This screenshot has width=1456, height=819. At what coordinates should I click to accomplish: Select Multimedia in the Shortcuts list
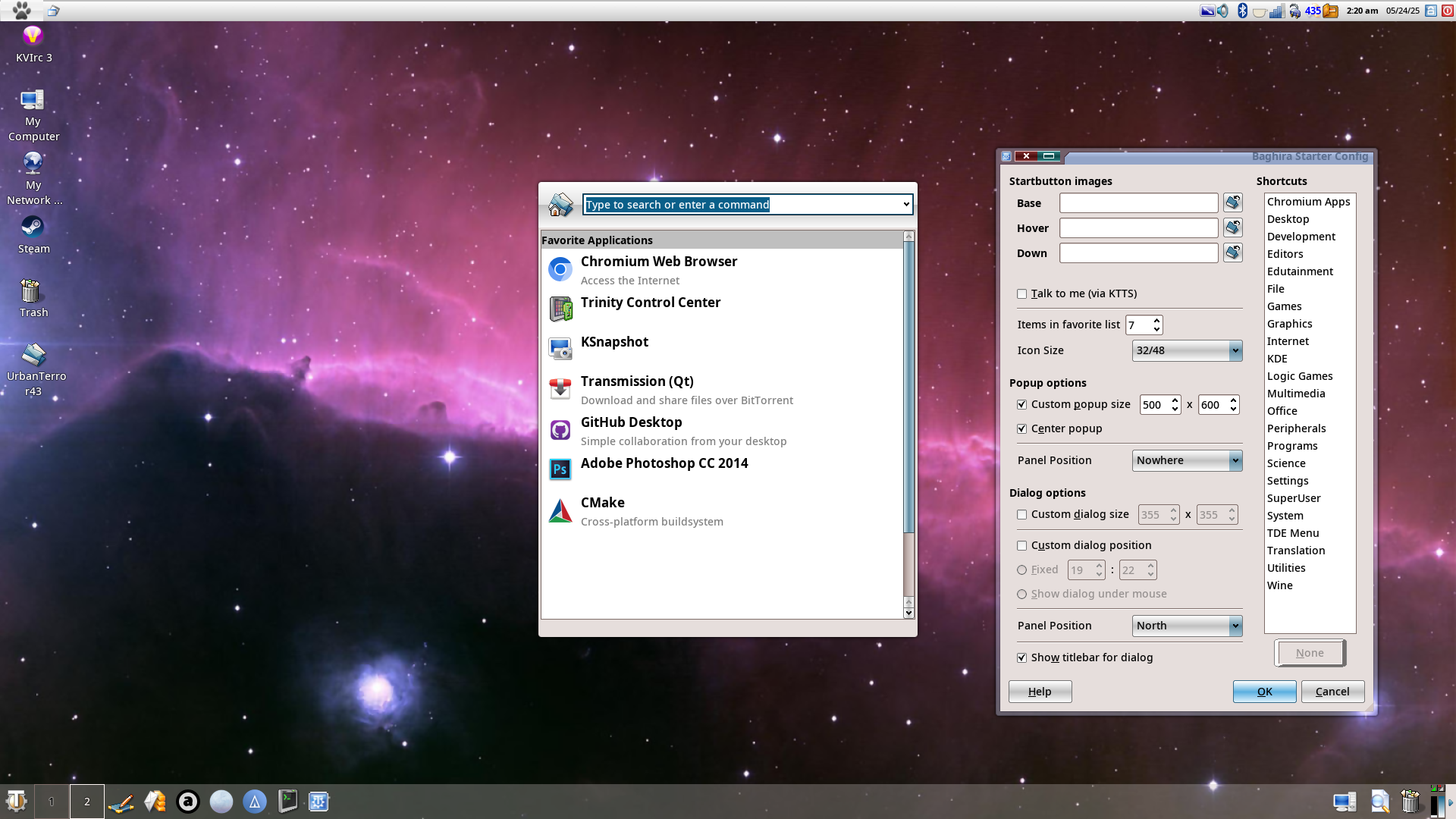click(1295, 394)
